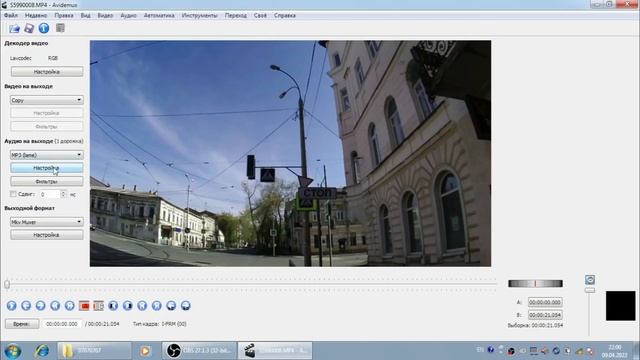
Task: Click the audio output Настройка button
Action: coord(47,168)
